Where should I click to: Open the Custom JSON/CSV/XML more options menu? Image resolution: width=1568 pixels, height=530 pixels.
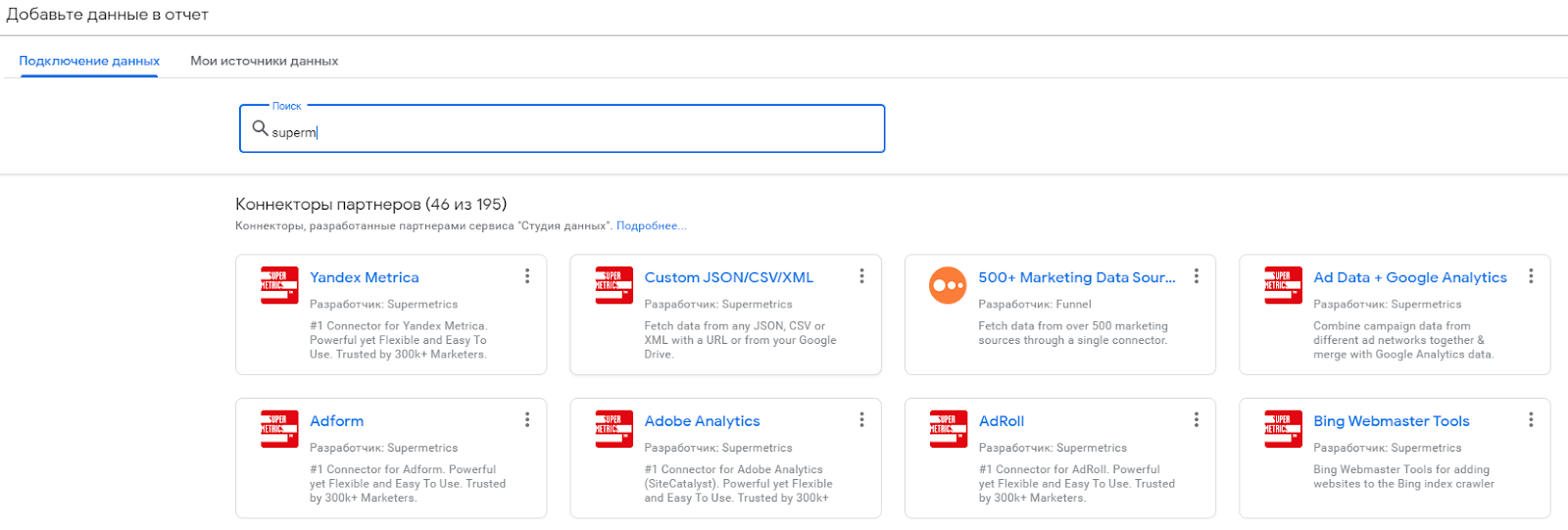[x=861, y=276]
